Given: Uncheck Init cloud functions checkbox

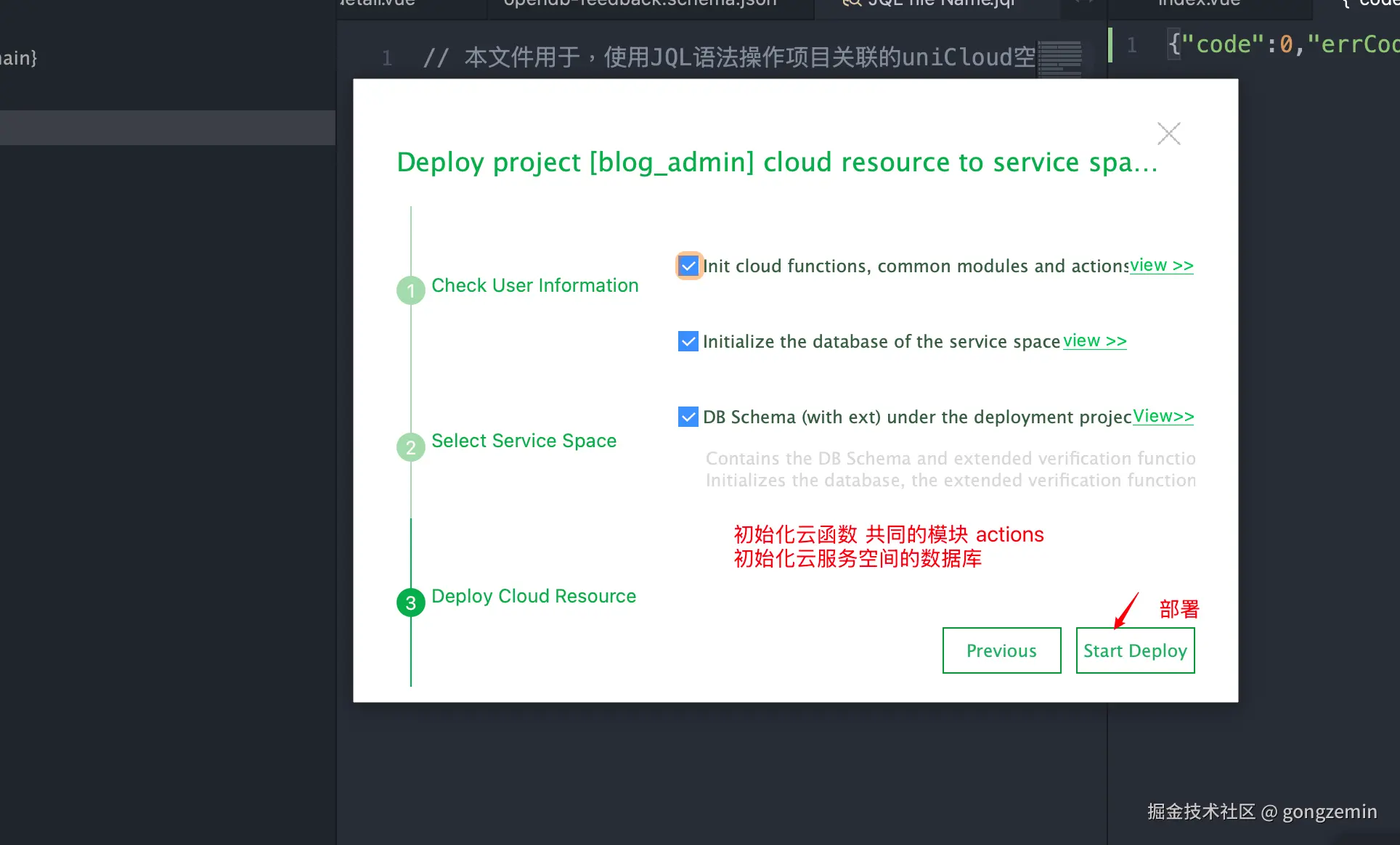Looking at the screenshot, I should (x=688, y=266).
